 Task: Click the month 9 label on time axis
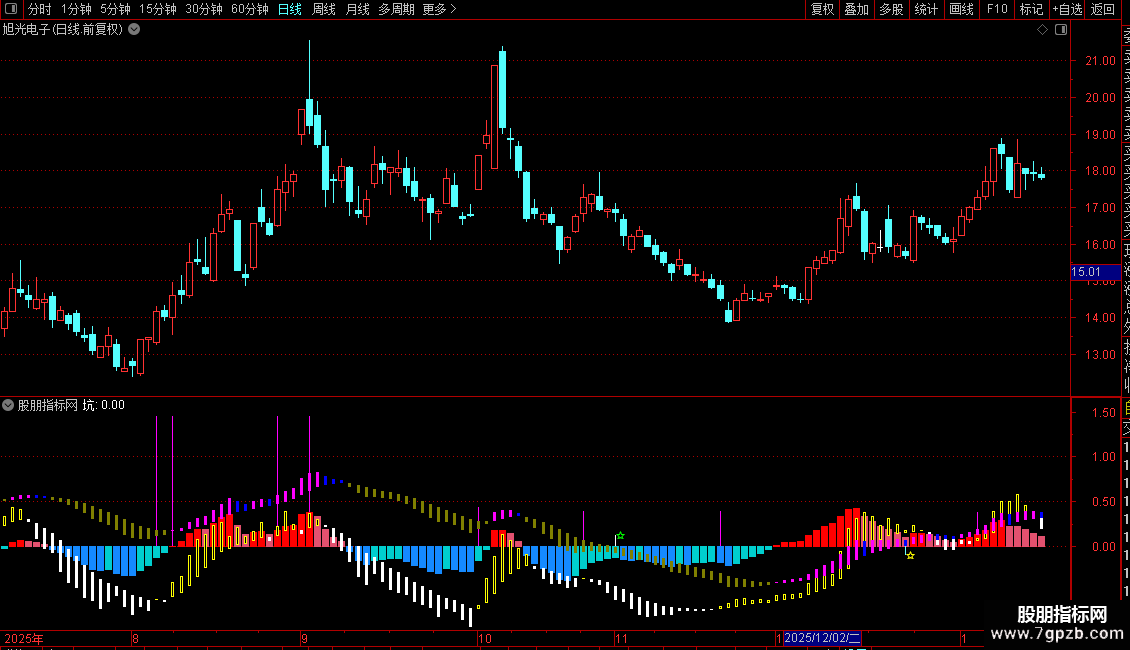(305, 638)
